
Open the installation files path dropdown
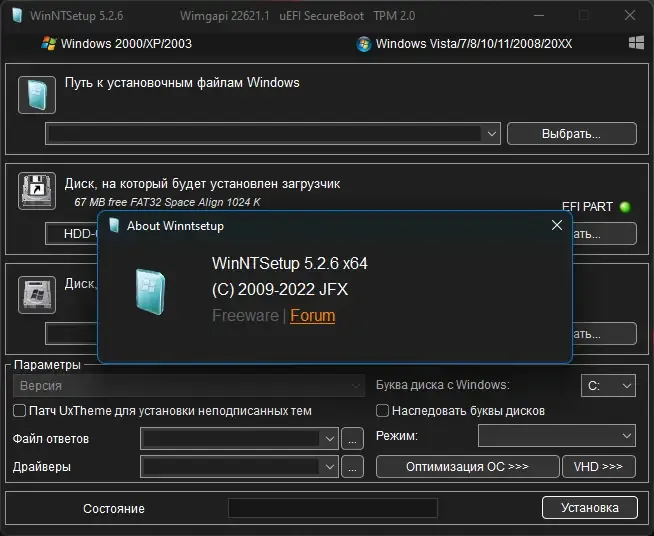(491, 134)
